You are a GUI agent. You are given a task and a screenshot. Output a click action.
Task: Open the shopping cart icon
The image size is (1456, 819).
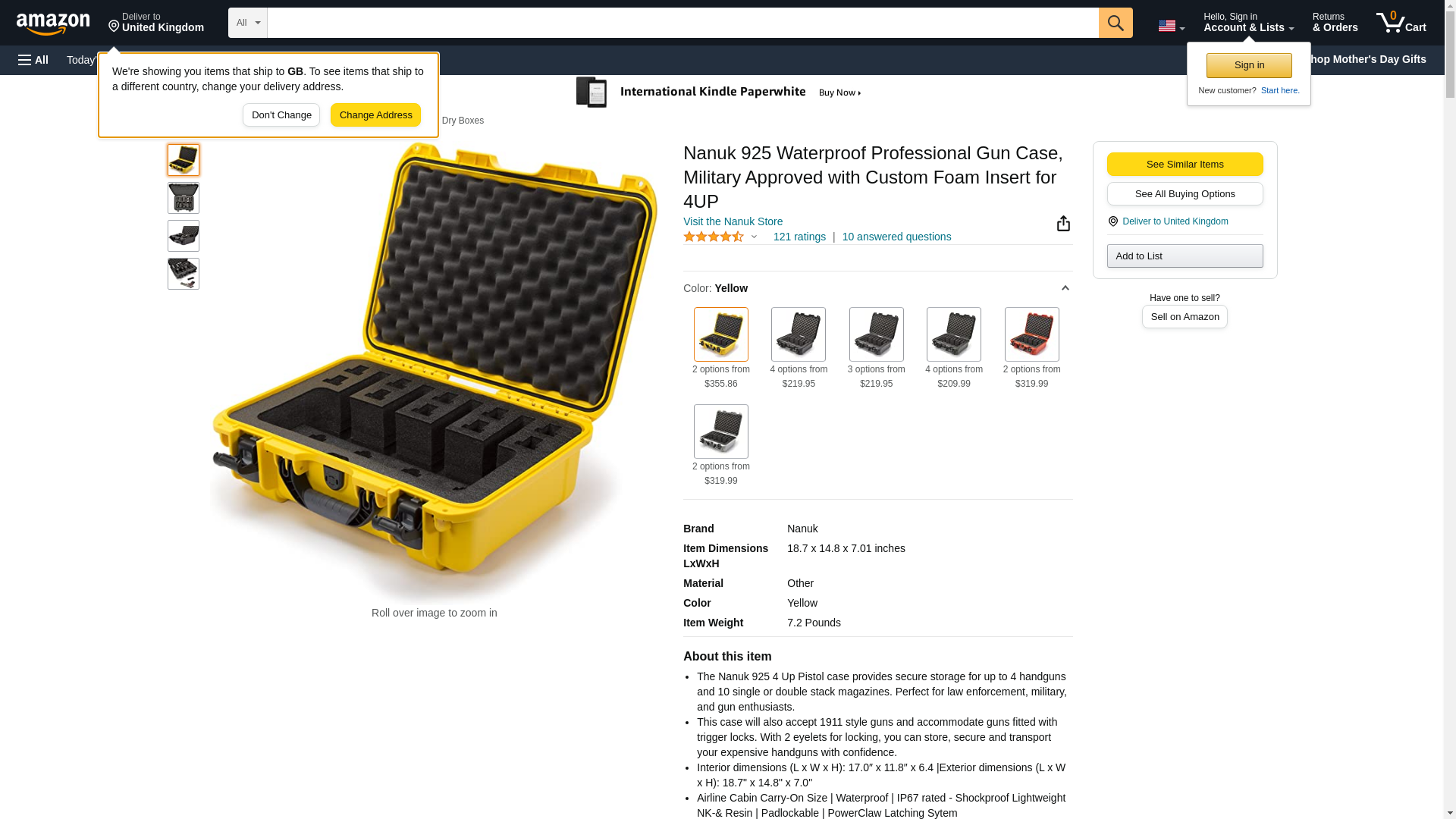coord(1401,23)
